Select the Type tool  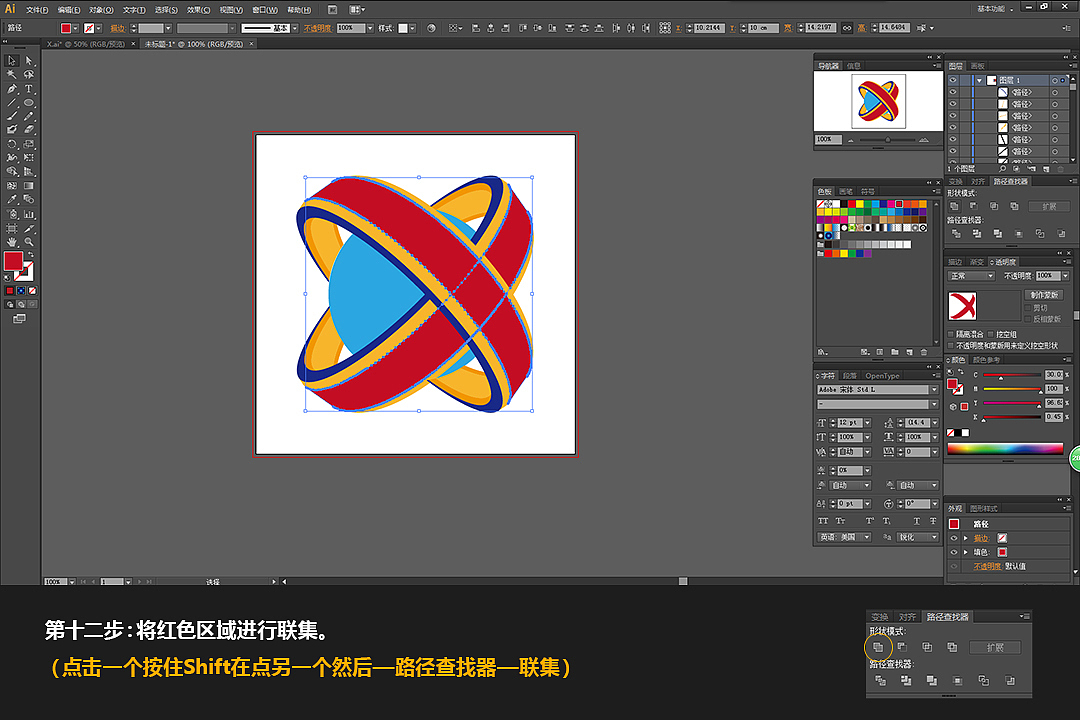[x=29, y=91]
